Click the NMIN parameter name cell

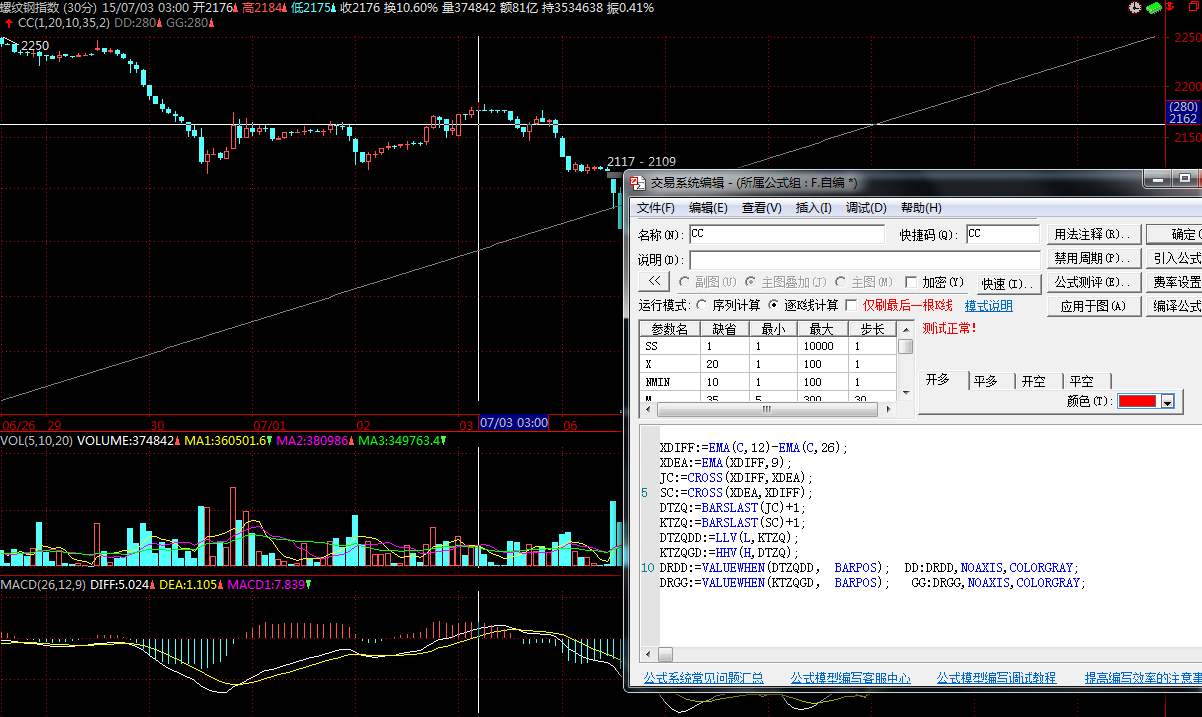(669, 382)
